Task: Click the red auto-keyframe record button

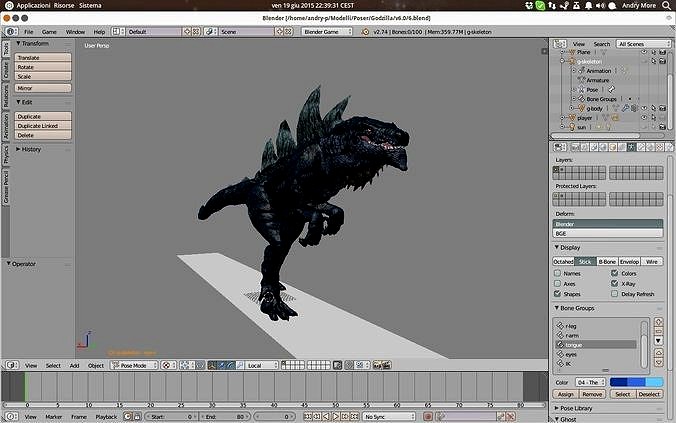Action: [428, 417]
